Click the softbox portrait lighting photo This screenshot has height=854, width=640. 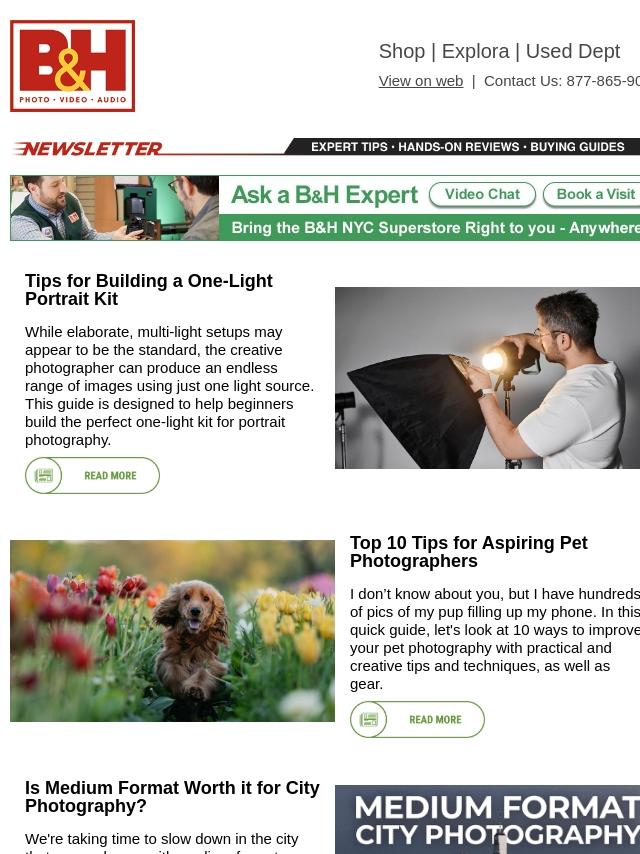[x=487, y=378]
